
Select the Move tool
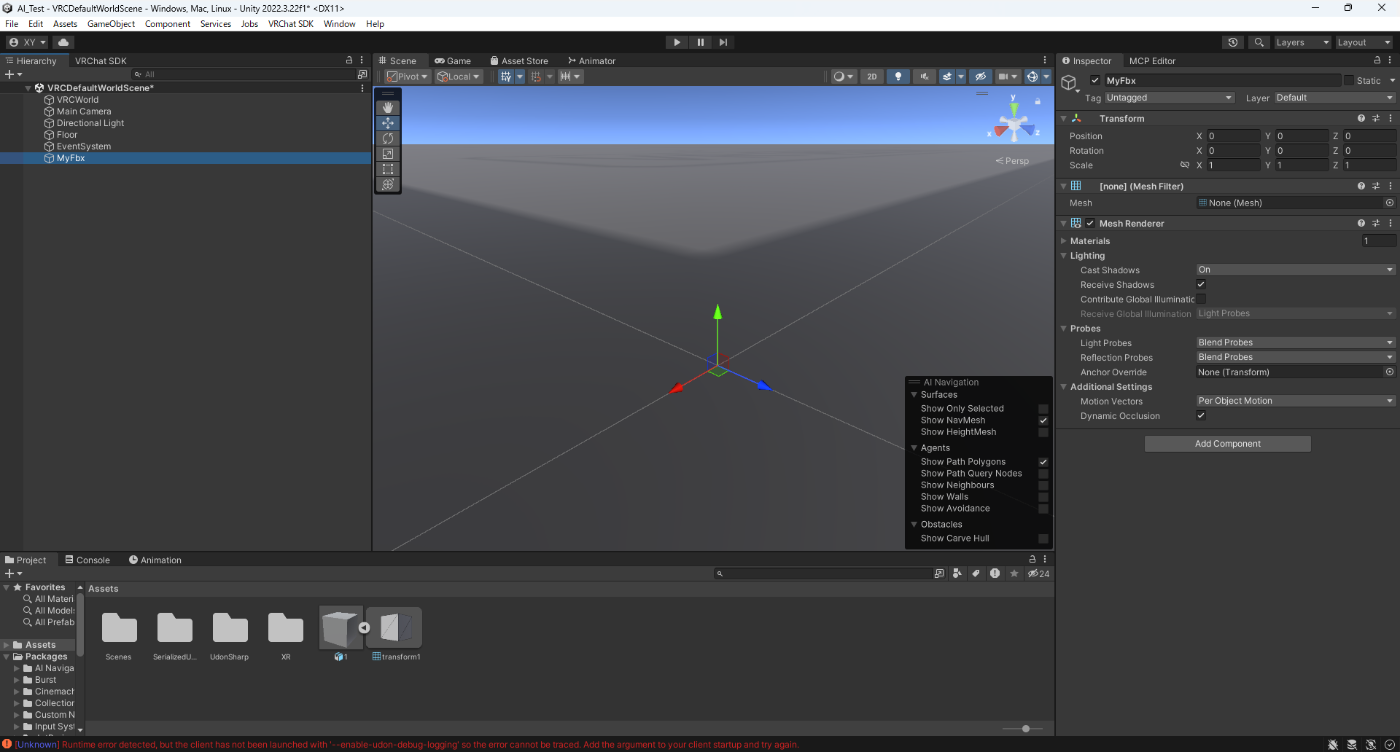[x=388, y=123]
